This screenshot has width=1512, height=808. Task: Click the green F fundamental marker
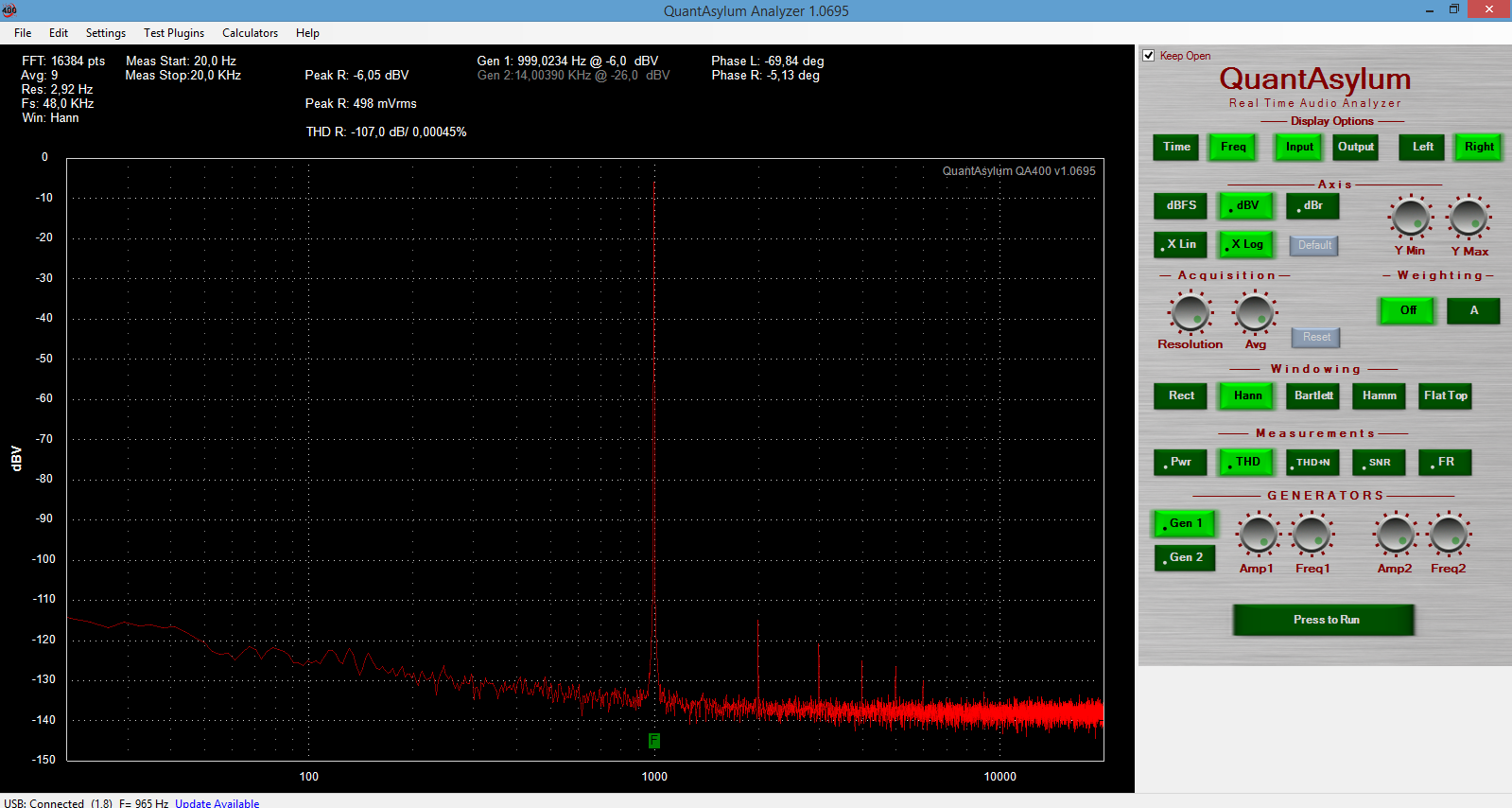point(653,741)
